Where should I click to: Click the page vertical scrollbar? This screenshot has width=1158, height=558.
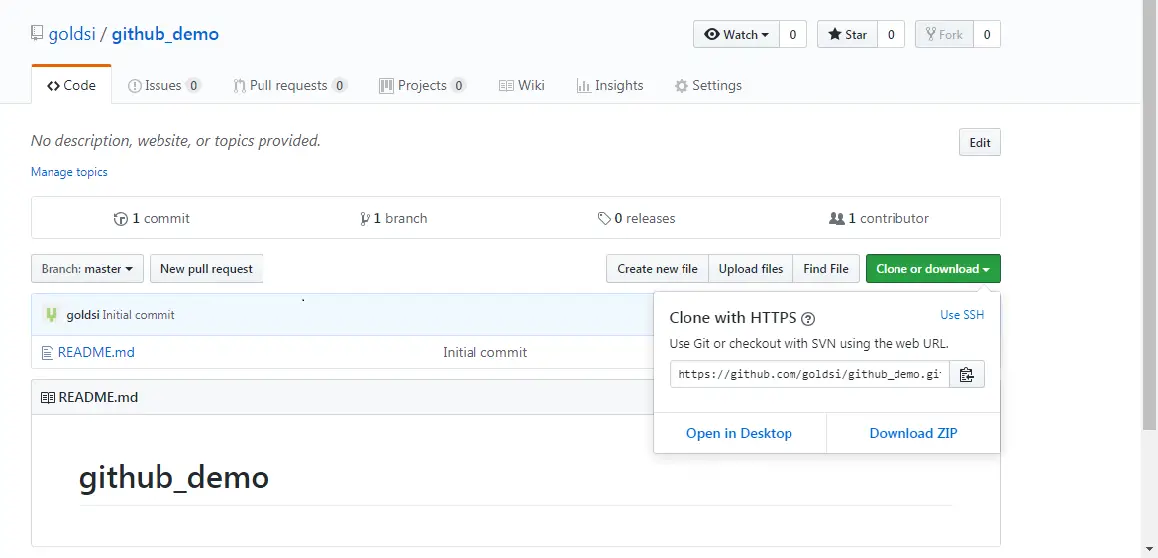1150,214
